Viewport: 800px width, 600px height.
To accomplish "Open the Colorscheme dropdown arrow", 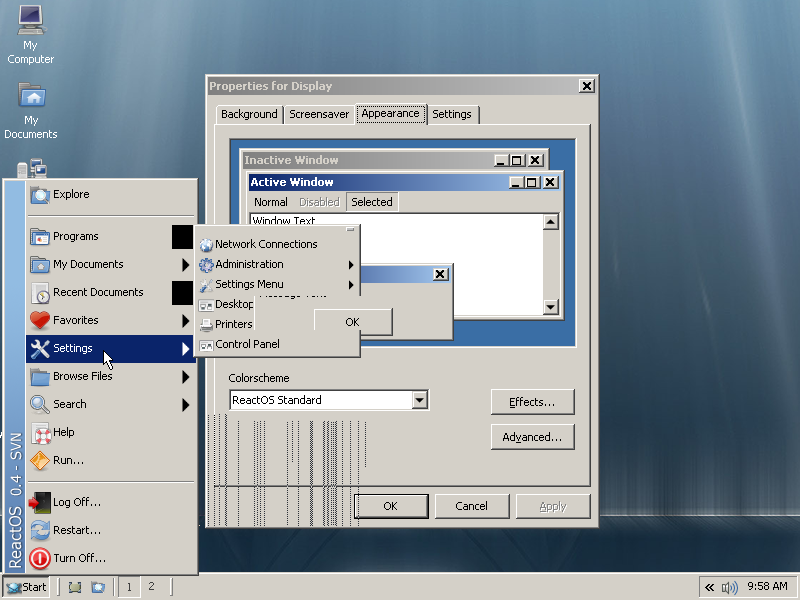I will 419,400.
